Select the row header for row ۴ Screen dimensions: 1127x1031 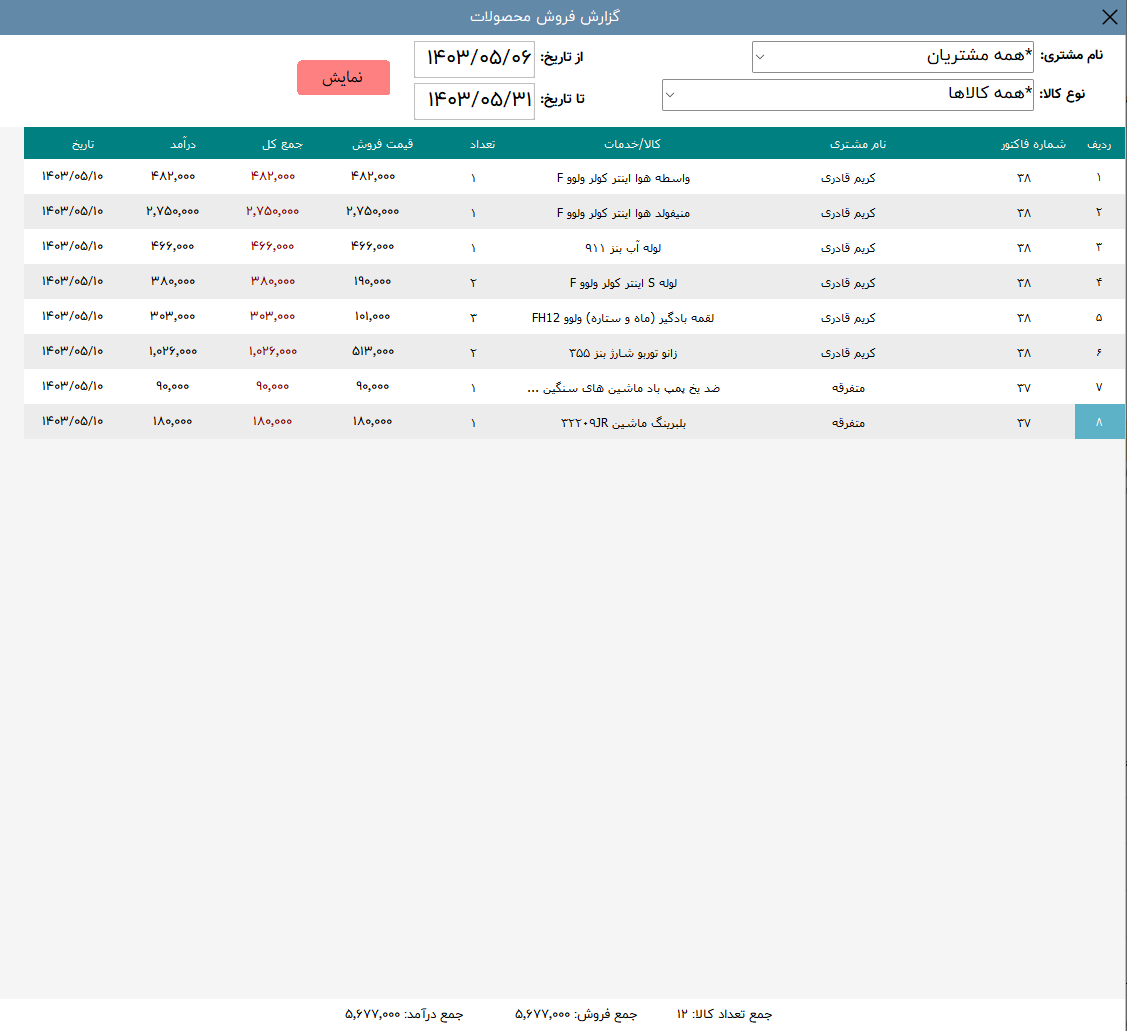click(x=1099, y=282)
